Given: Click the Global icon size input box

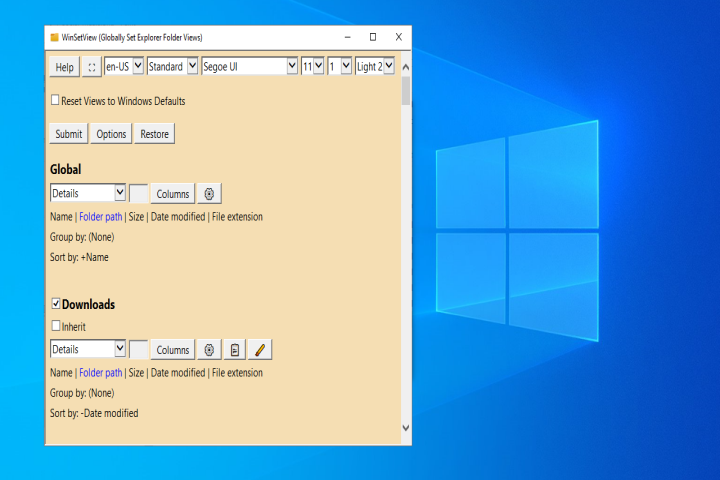Looking at the screenshot, I should (x=139, y=193).
